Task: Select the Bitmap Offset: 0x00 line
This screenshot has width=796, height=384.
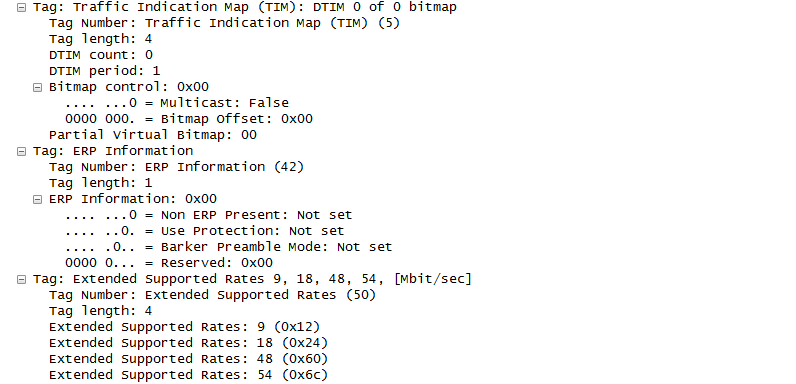Action: (189, 119)
